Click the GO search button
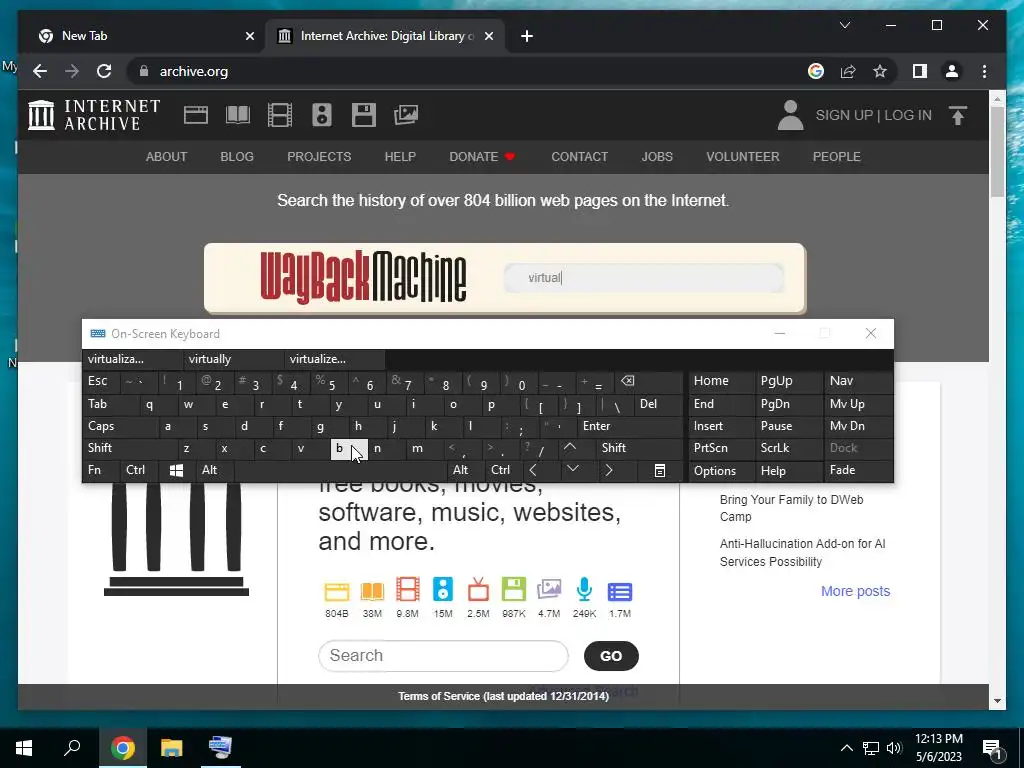Screen dimensions: 1024x768 point(611,656)
